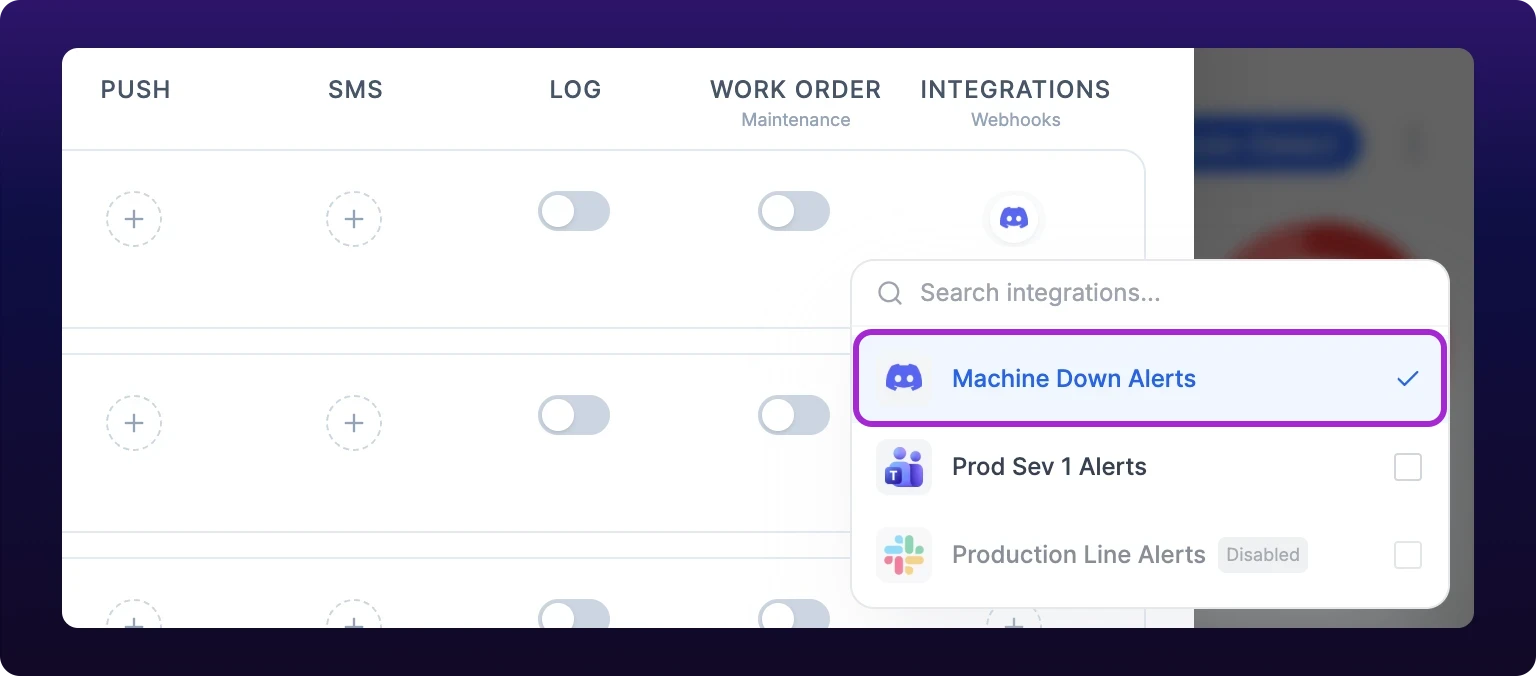Toggle the Log switch in the first row
1536x676 pixels.
click(574, 211)
